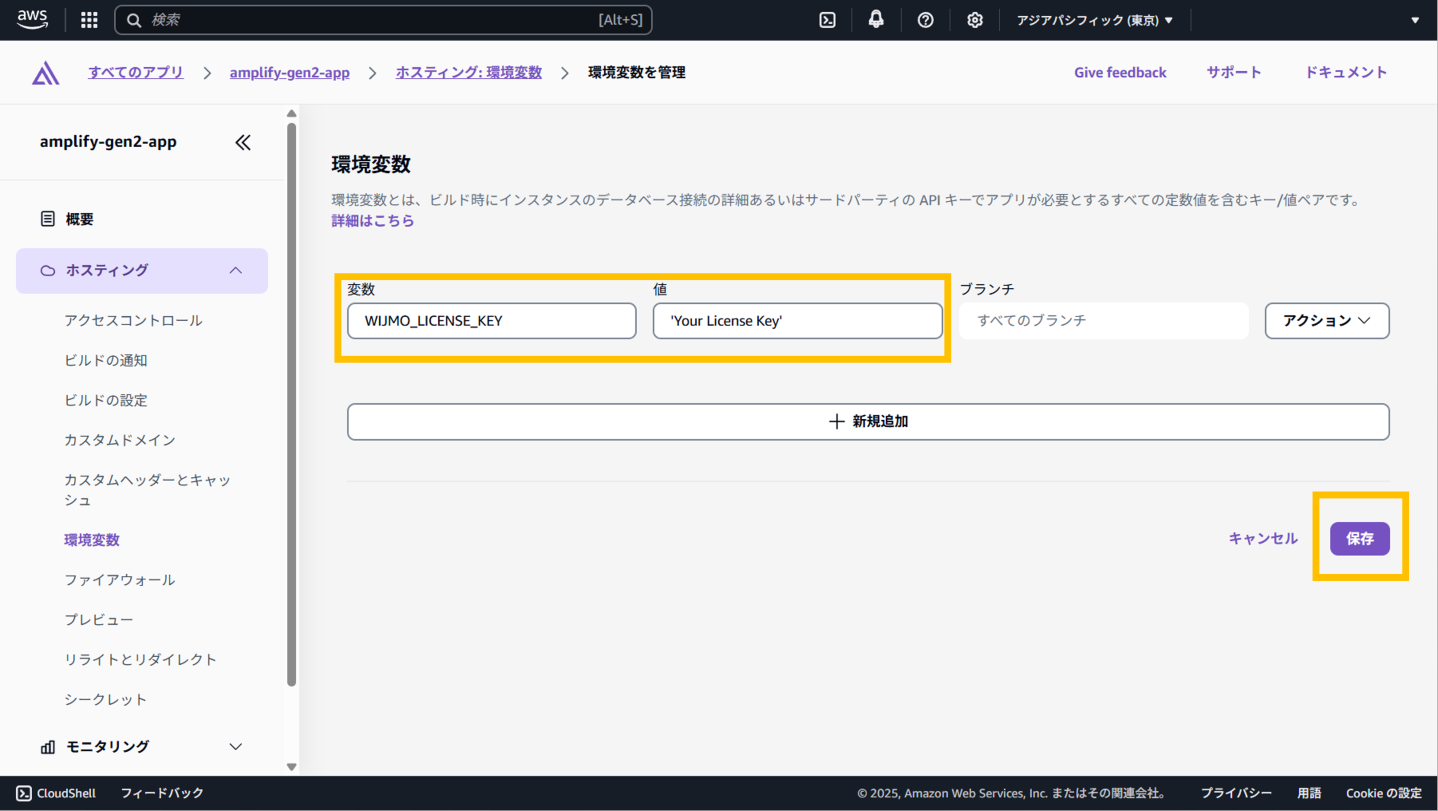Open ドキュメント link
The width and height of the screenshot is (1438, 811).
click(x=1346, y=72)
